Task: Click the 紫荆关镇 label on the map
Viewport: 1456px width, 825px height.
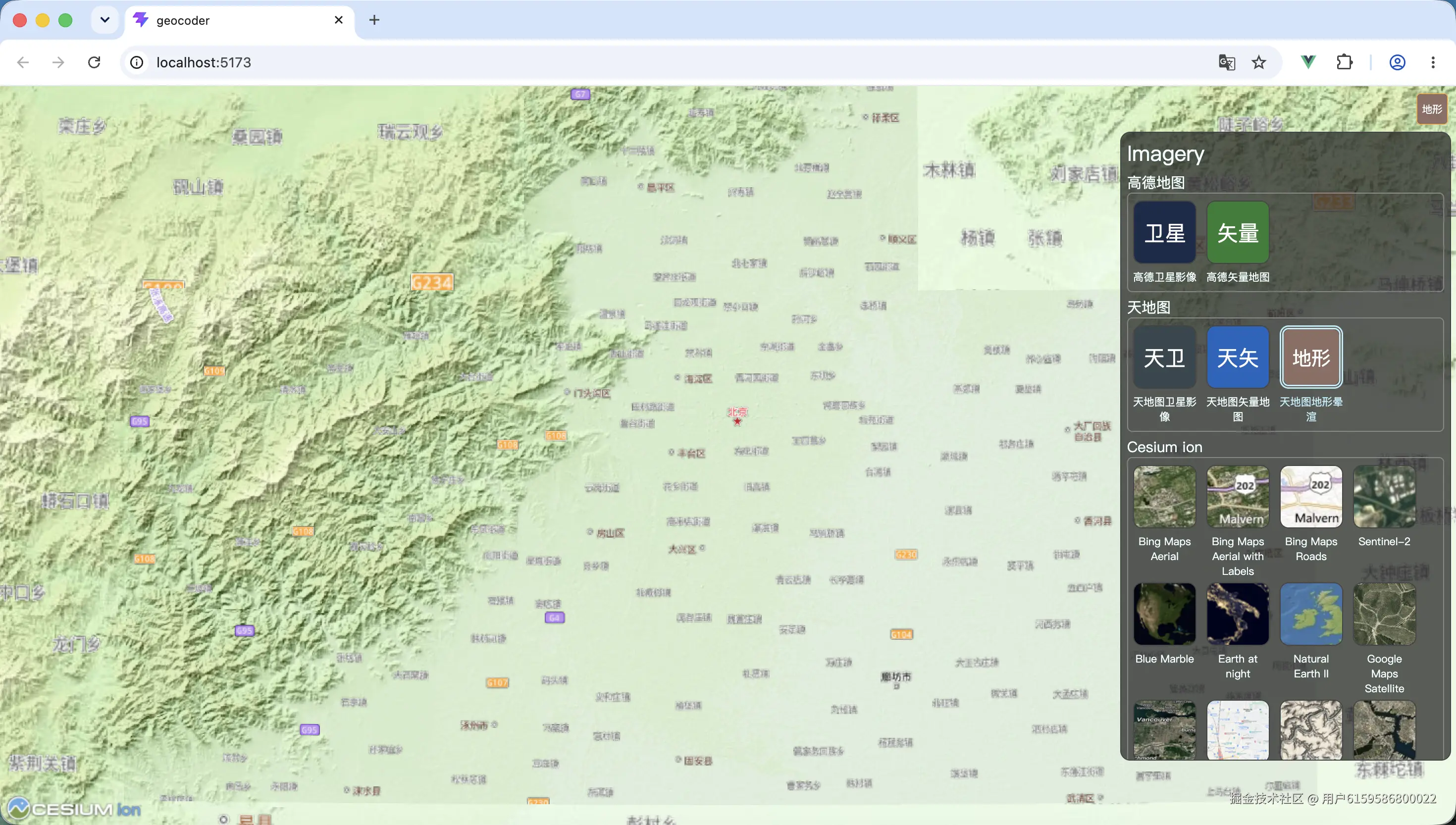Action: (43, 763)
